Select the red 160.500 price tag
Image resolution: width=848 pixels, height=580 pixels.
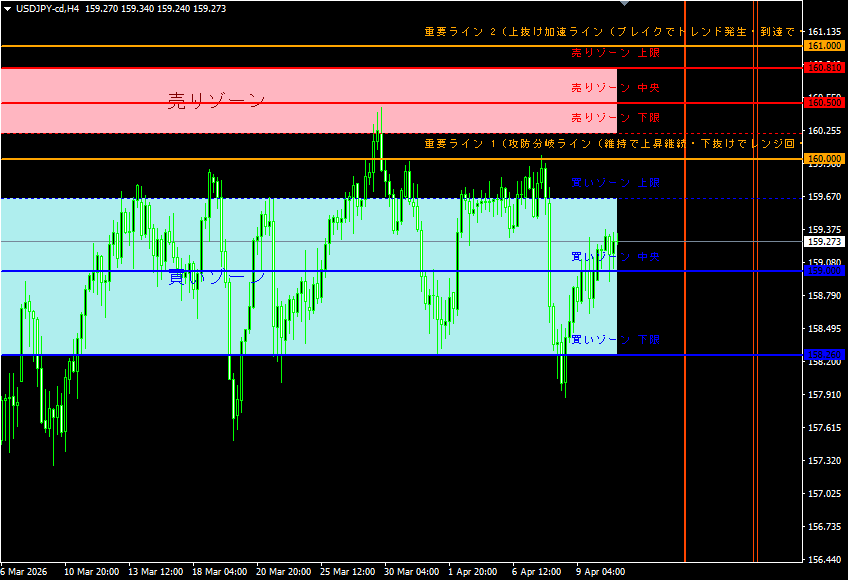[x=825, y=103]
